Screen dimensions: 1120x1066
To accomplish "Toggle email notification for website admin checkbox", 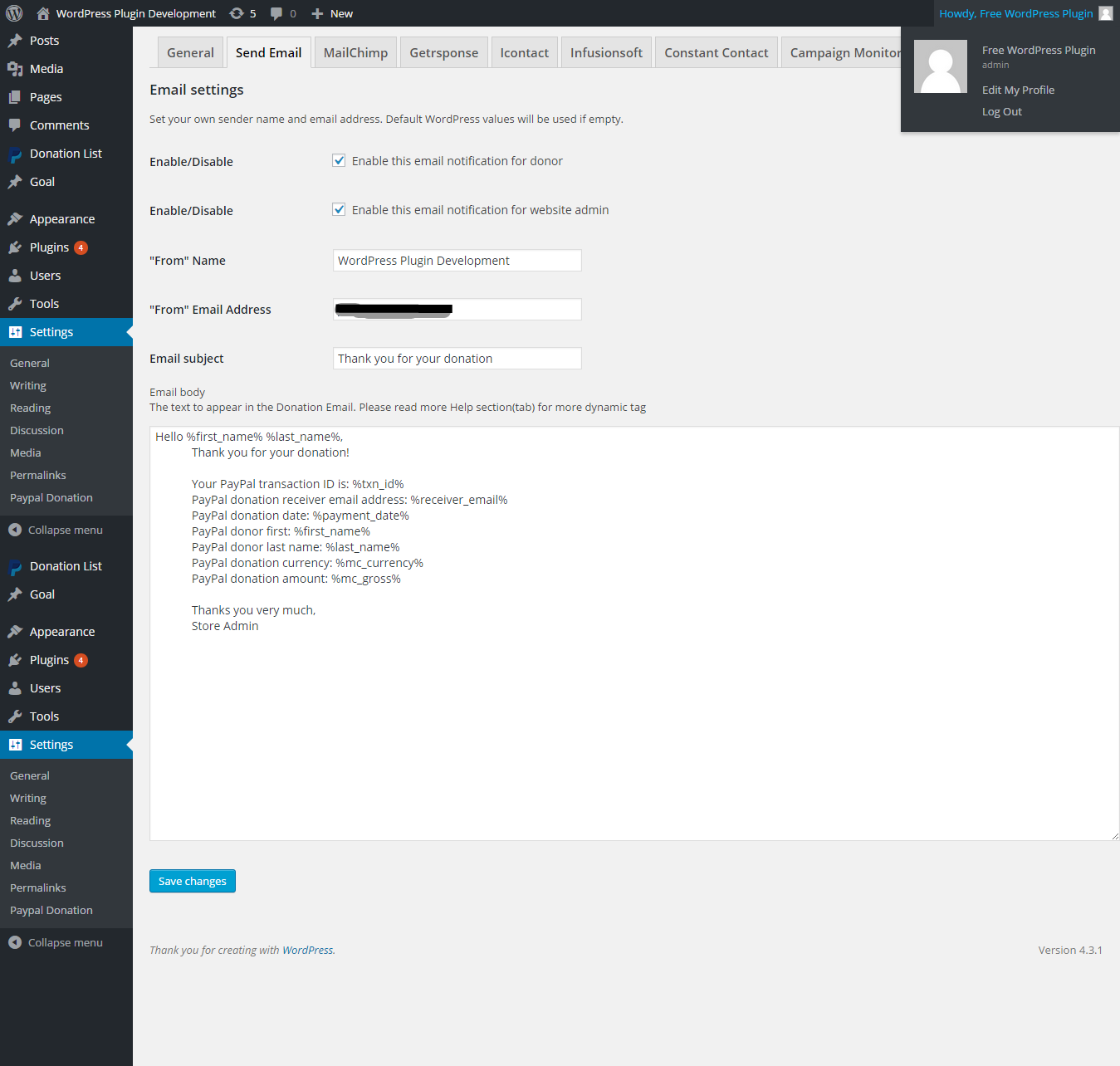I will click(x=339, y=210).
